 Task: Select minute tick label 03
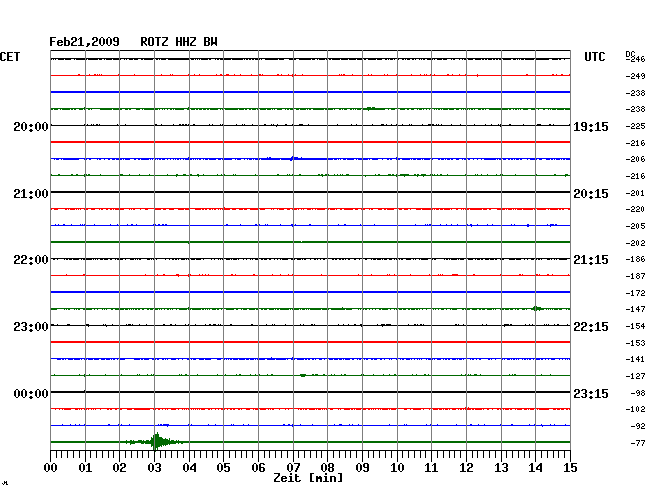click(154, 468)
